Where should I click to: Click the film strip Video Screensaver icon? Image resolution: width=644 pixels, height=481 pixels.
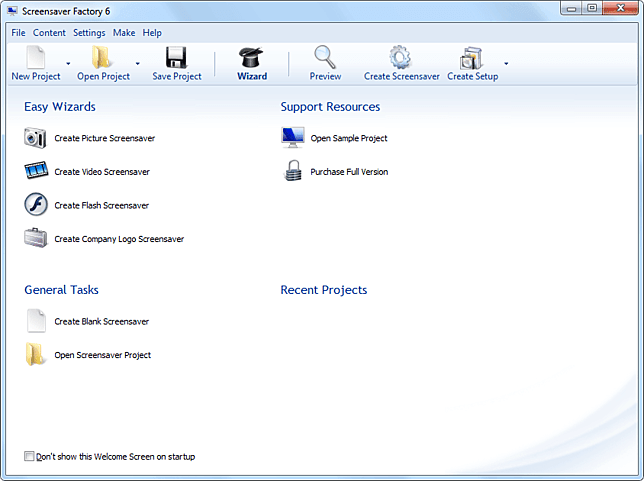click(x=36, y=170)
